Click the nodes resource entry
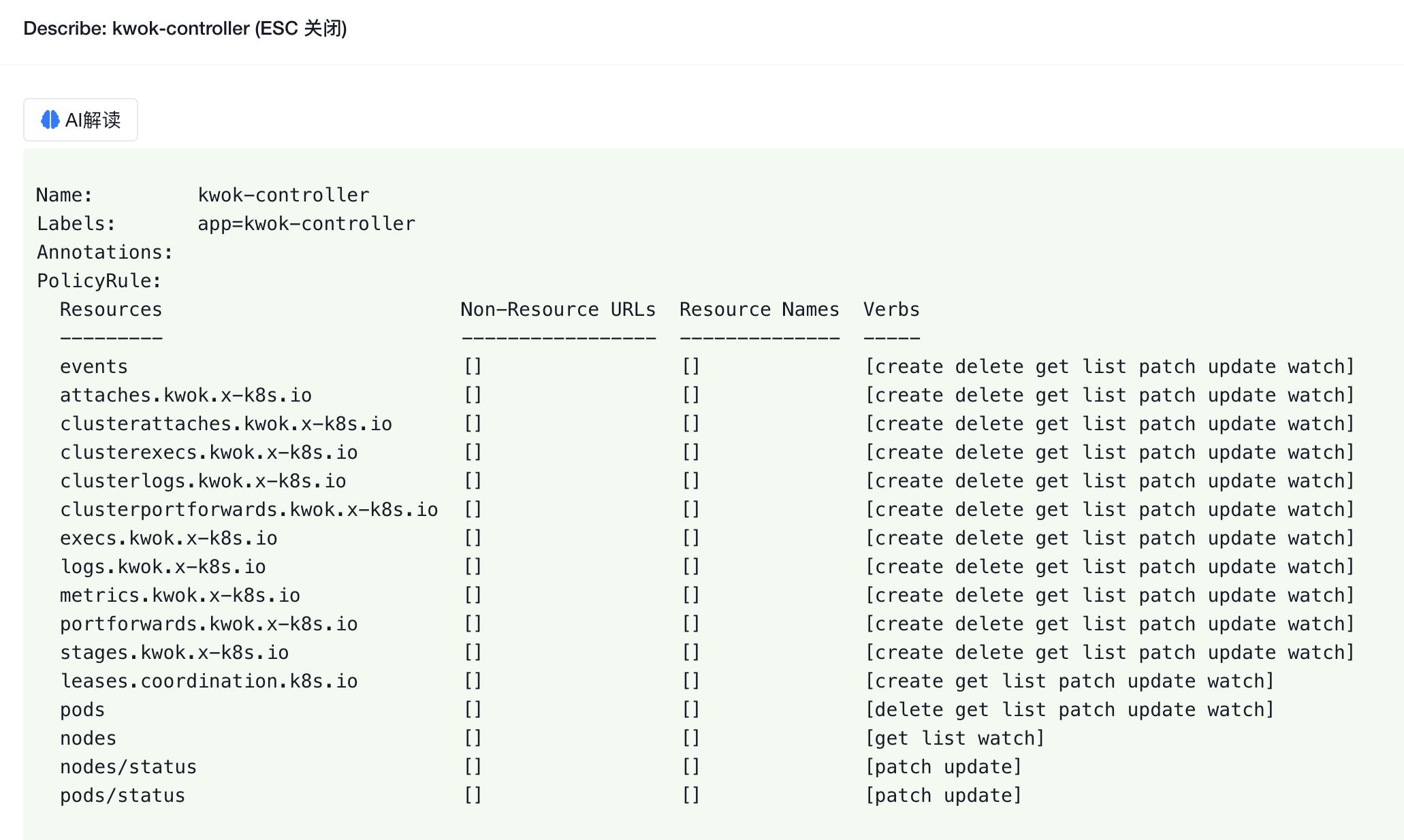This screenshot has width=1404, height=840. pyautogui.click(x=89, y=739)
